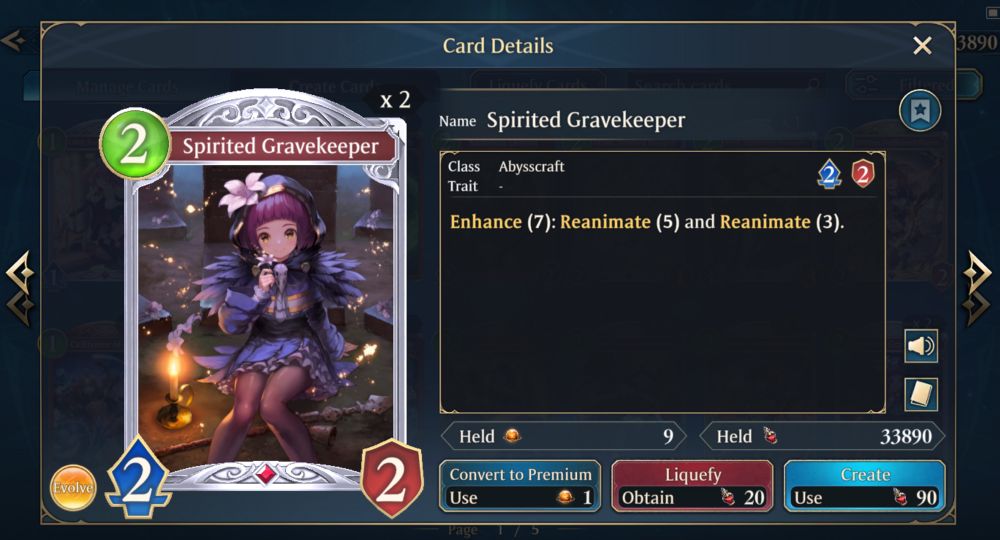Create the card using 90 vials
Image resolution: width=1000 pixels, height=540 pixels.
pyautogui.click(x=865, y=486)
